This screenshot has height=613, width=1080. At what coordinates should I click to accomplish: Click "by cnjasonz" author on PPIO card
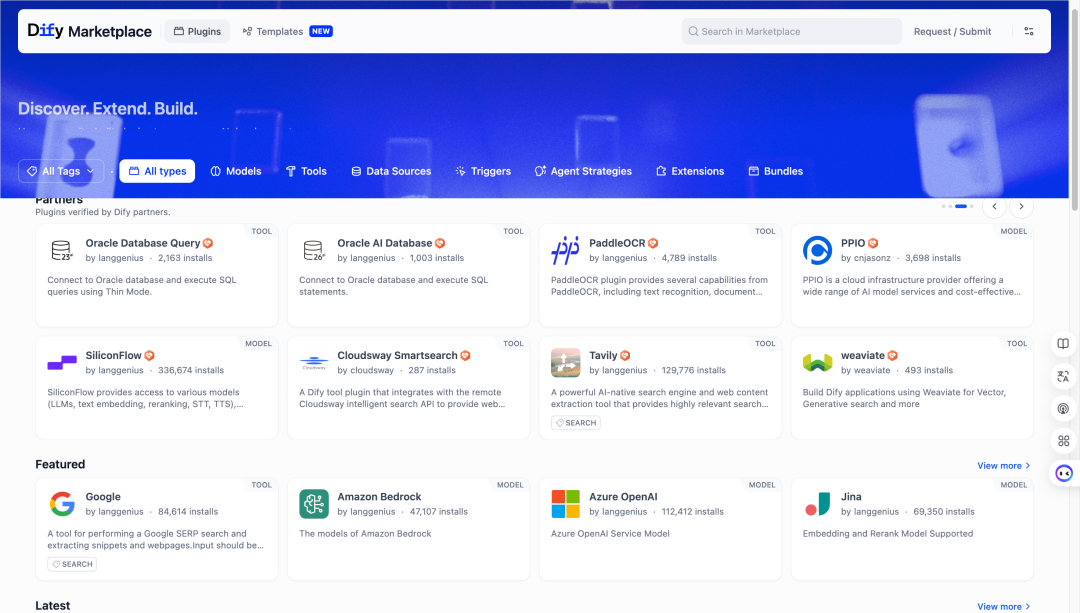click(x=866, y=258)
